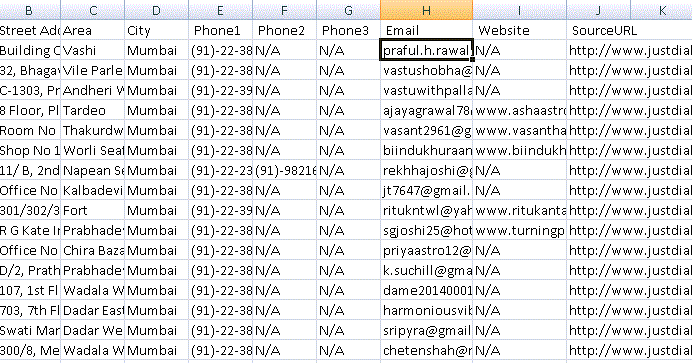Select column H header
Screen dimensions: 692x363
tap(426, 10)
